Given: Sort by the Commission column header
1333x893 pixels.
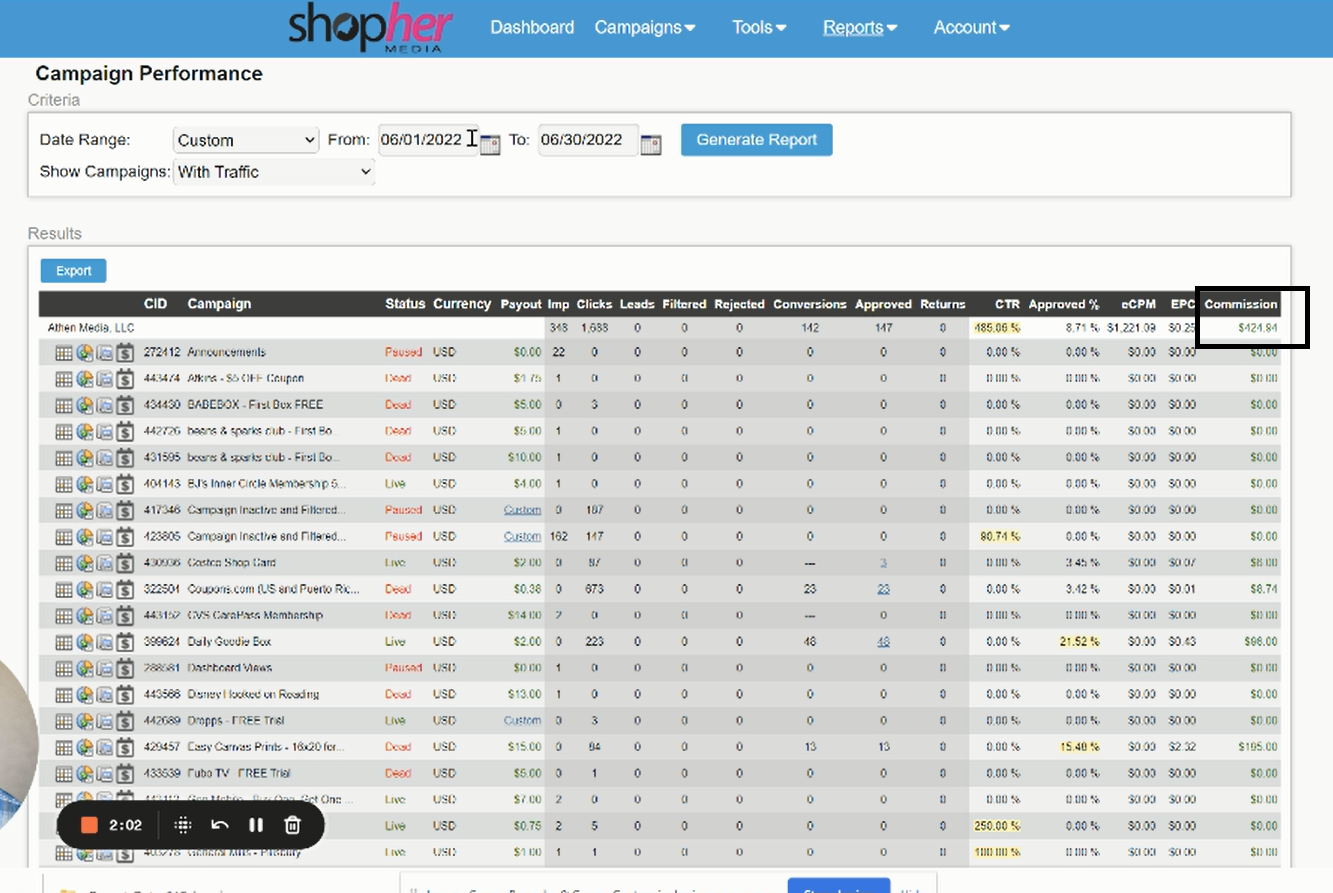Looking at the screenshot, I should pyautogui.click(x=1241, y=304).
